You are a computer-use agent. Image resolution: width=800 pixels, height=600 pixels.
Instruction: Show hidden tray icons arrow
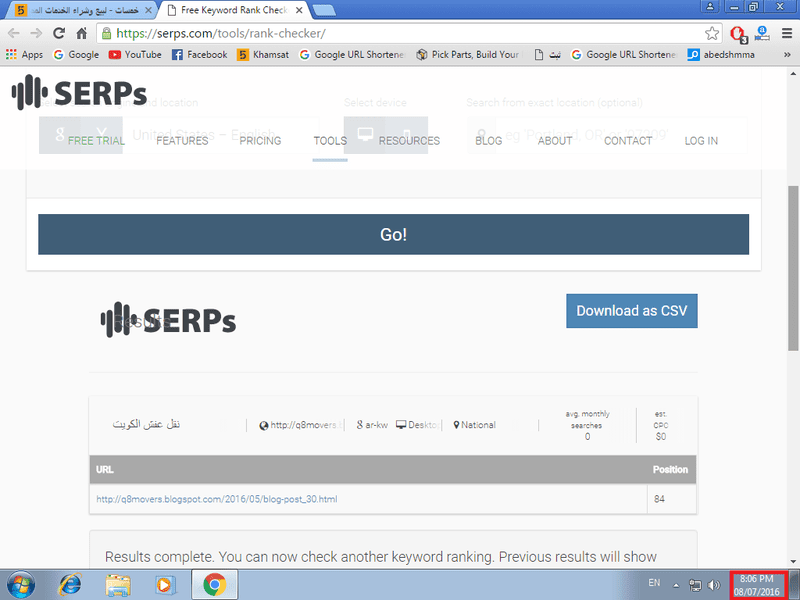(x=676, y=585)
